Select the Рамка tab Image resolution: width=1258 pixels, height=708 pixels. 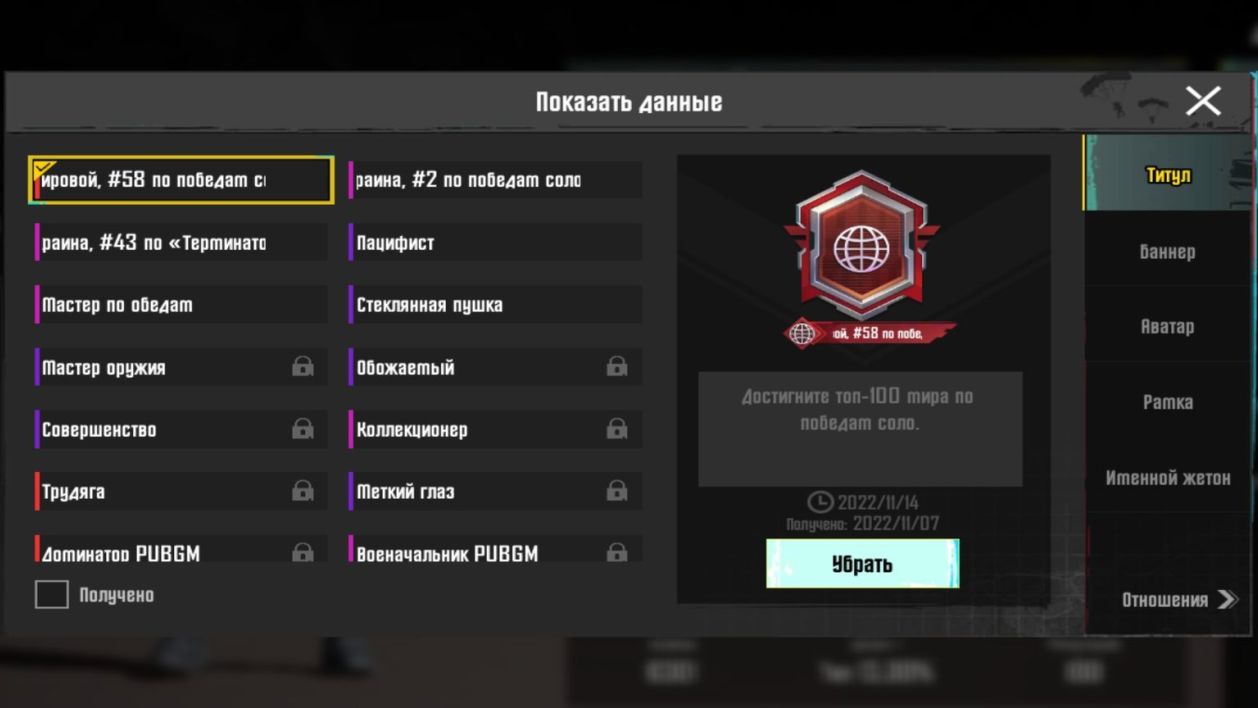click(1167, 403)
